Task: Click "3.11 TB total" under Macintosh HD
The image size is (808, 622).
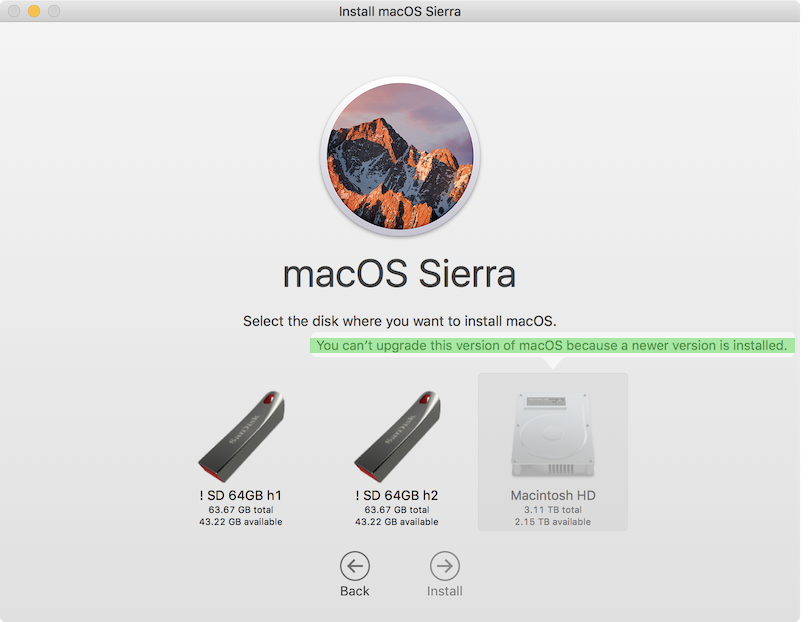Action: point(553,510)
